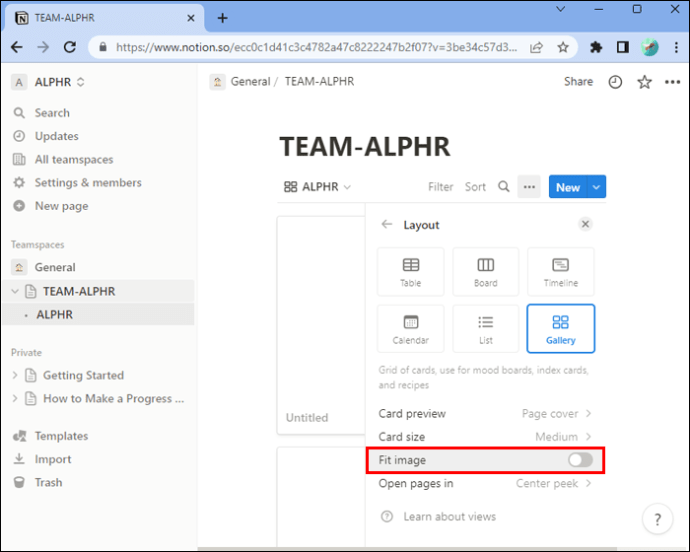Close the TEAM-ALPHR browser tab
Image resolution: width=690 pixels, height=552 pixels.
(x=191, y=18)
